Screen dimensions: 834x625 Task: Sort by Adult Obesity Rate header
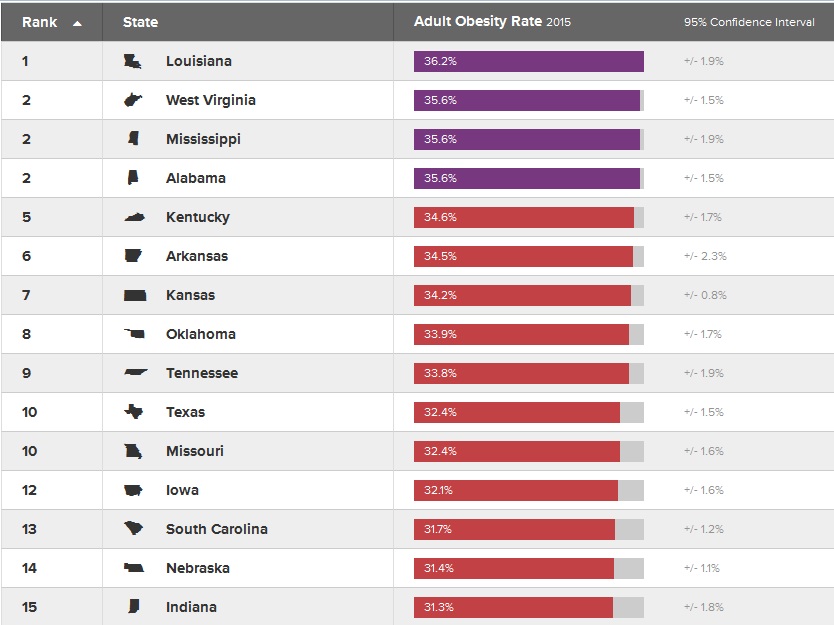point(478,21)
